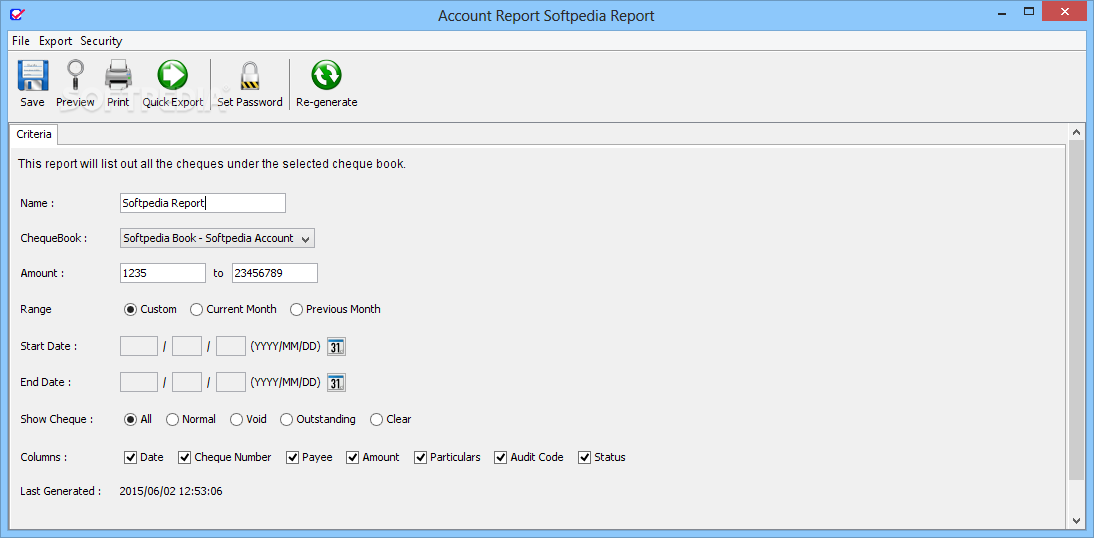Select the Custom range option
Viewport: 1094px width, 538px height.
[x=130, y=309]
